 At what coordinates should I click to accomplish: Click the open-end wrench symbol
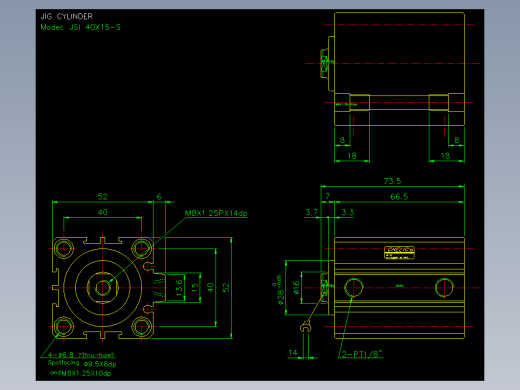click(x=305, y=327)
